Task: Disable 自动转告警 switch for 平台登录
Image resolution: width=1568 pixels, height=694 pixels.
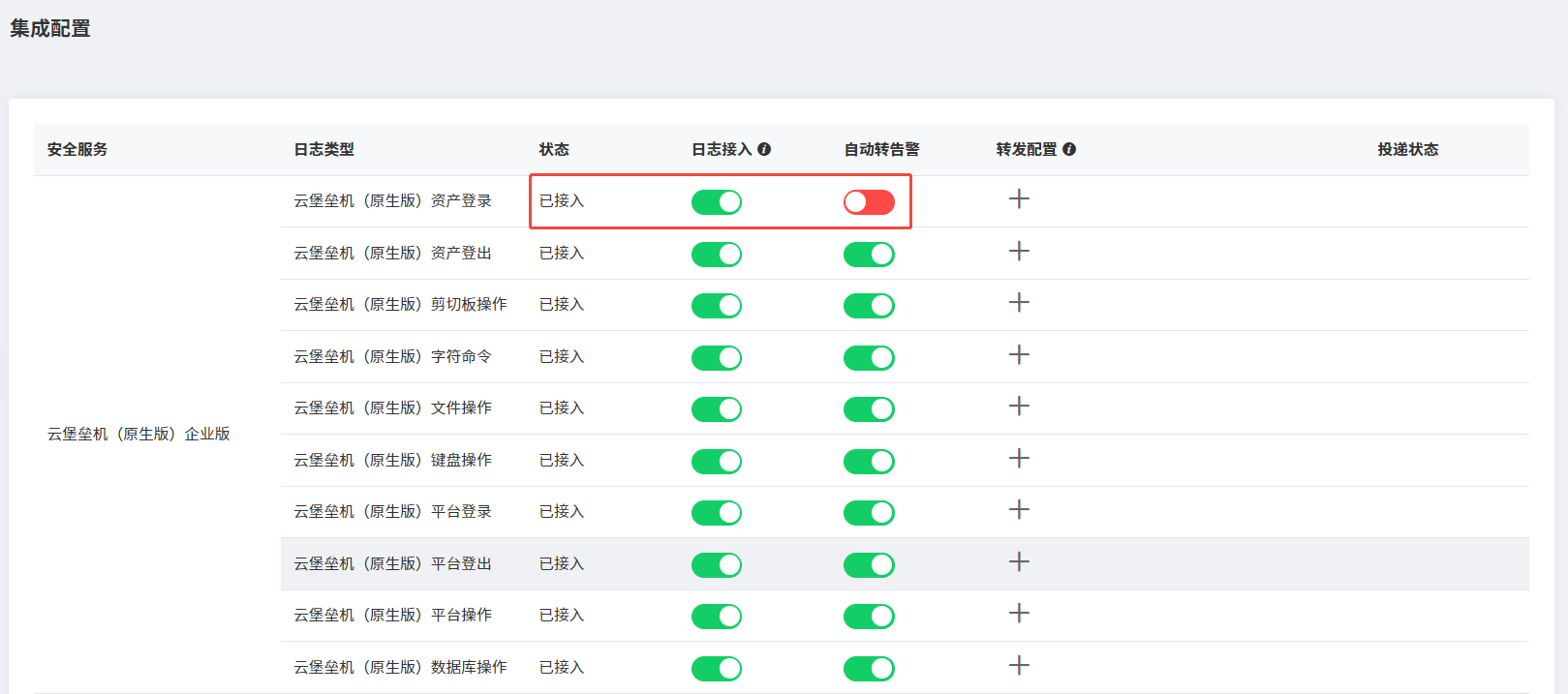Action: point(869,512)
